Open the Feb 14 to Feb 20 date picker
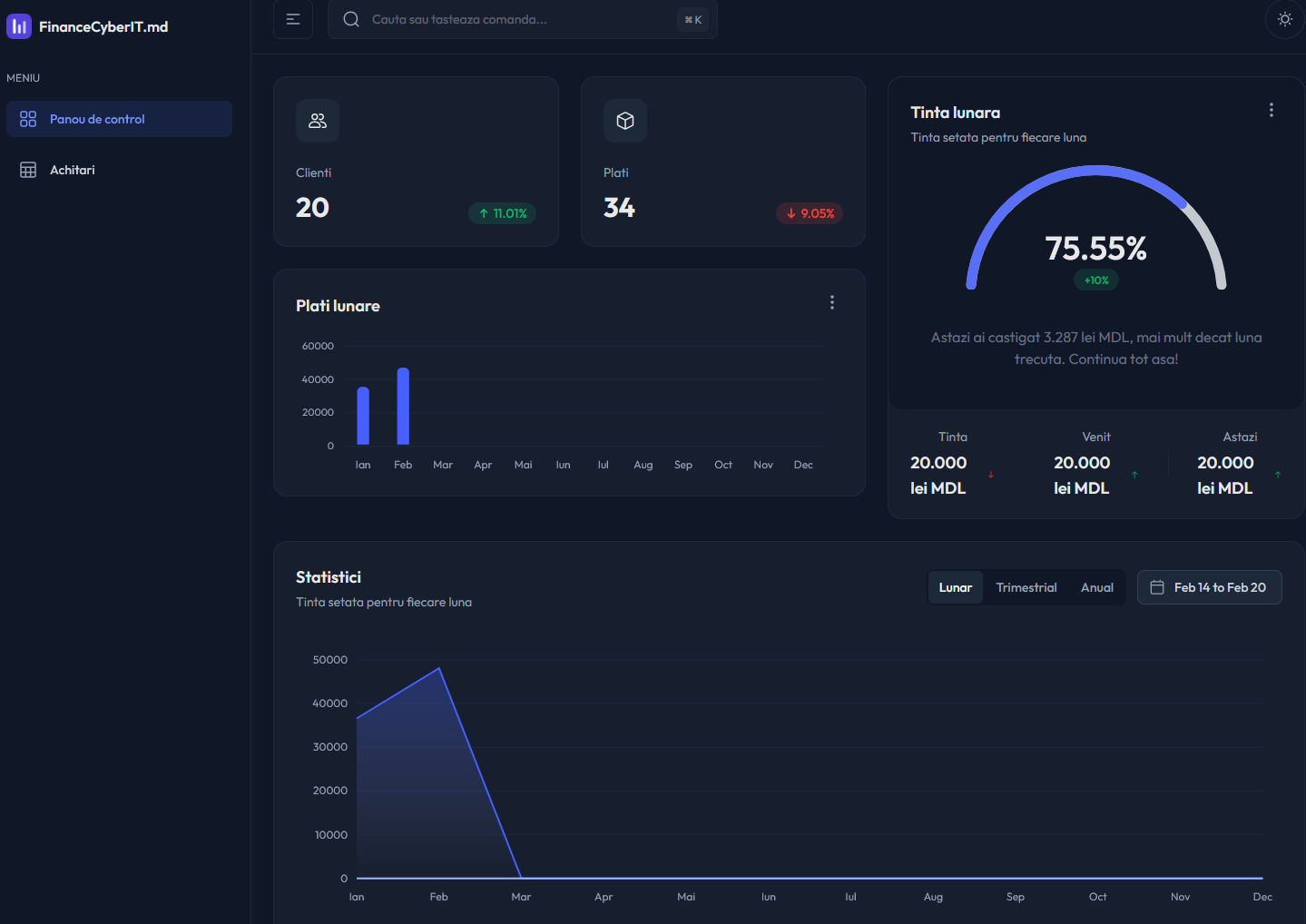The image size is (1306, 924). coord(1209,586)
